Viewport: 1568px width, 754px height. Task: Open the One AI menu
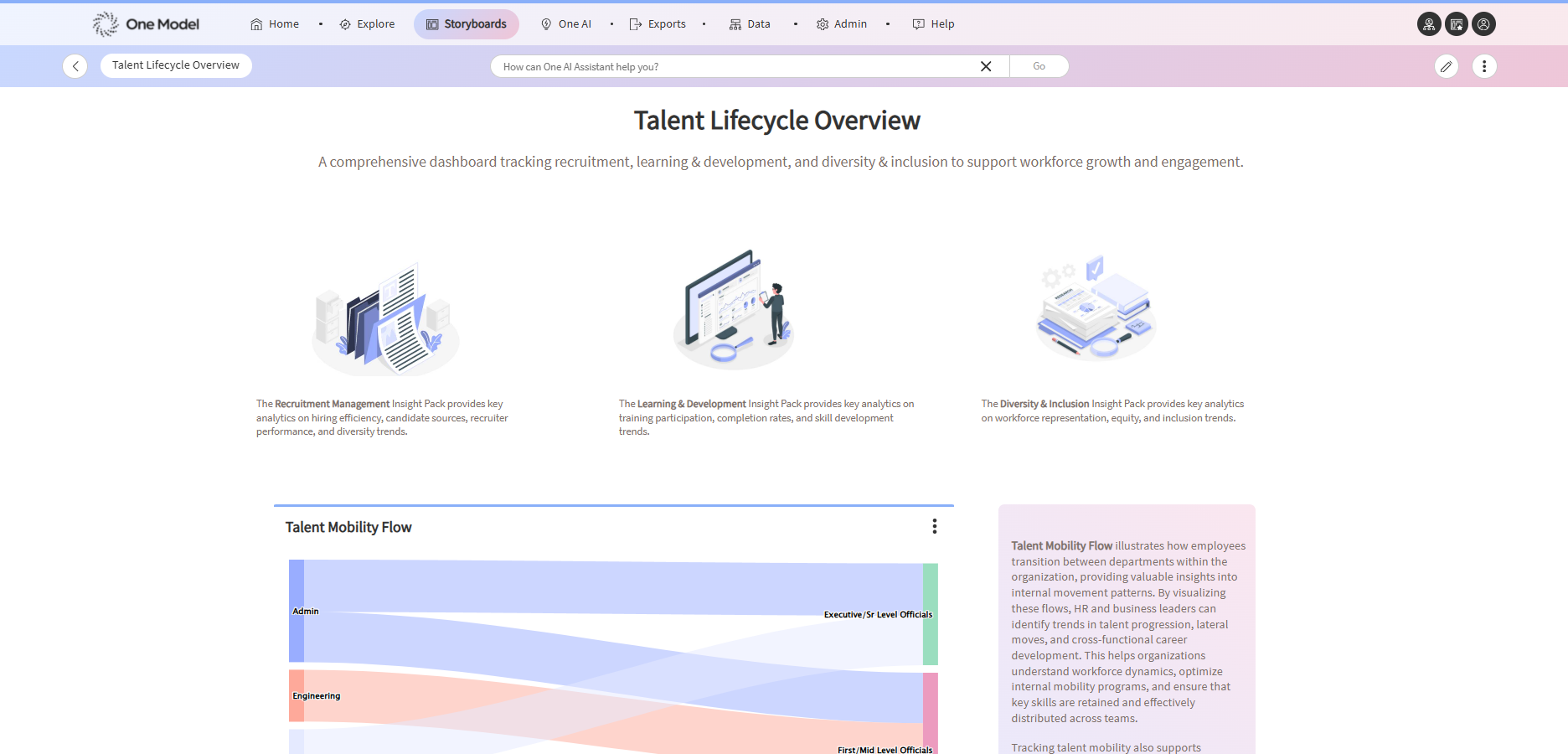(566, 24)
